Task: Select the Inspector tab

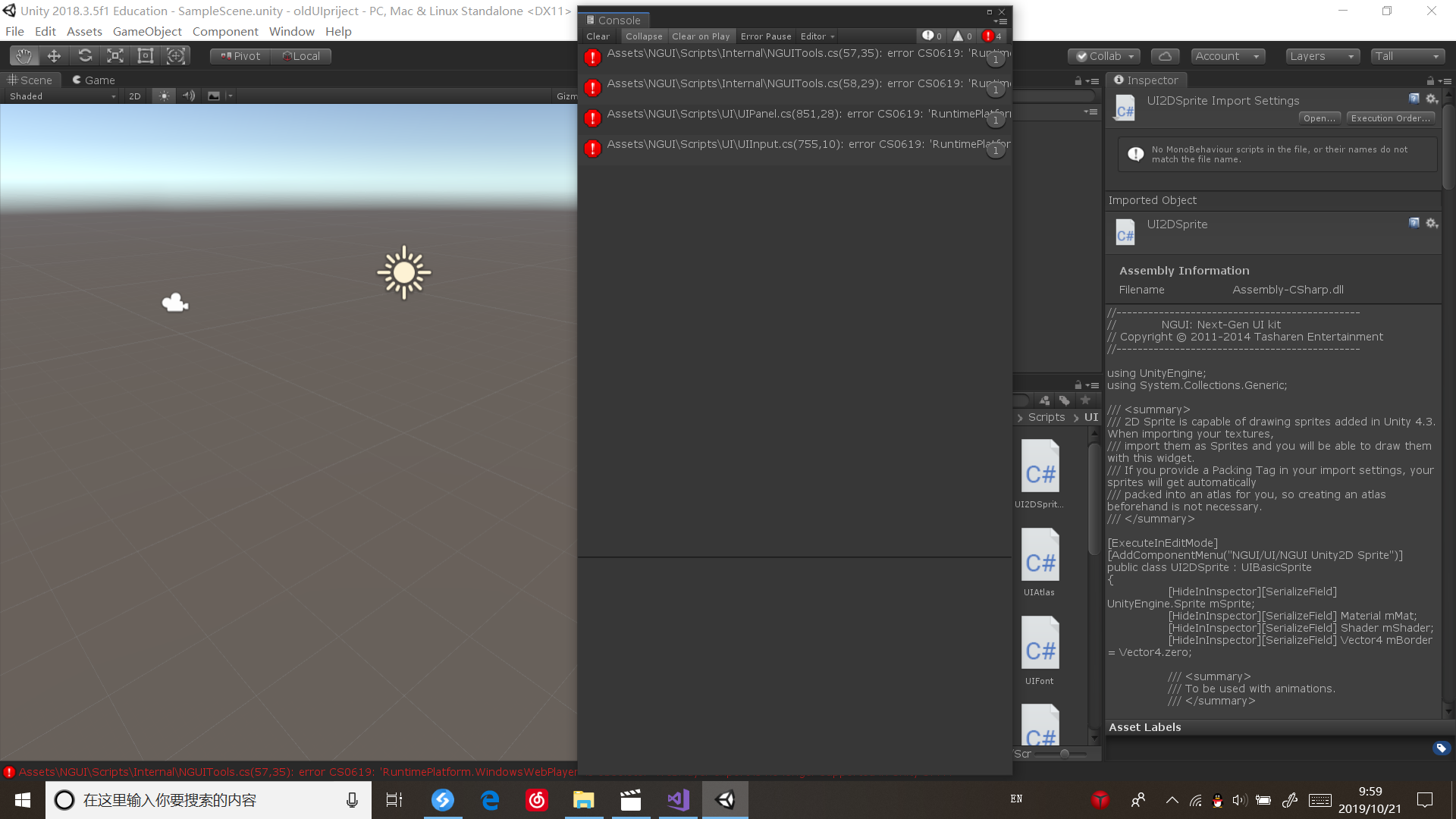Action: 1146,80
